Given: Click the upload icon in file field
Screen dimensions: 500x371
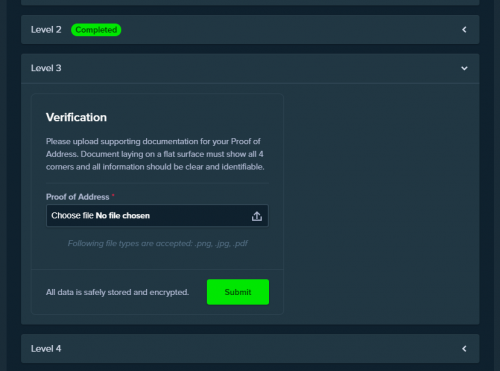Looking at the screenshot, I should tap(257, 216).
